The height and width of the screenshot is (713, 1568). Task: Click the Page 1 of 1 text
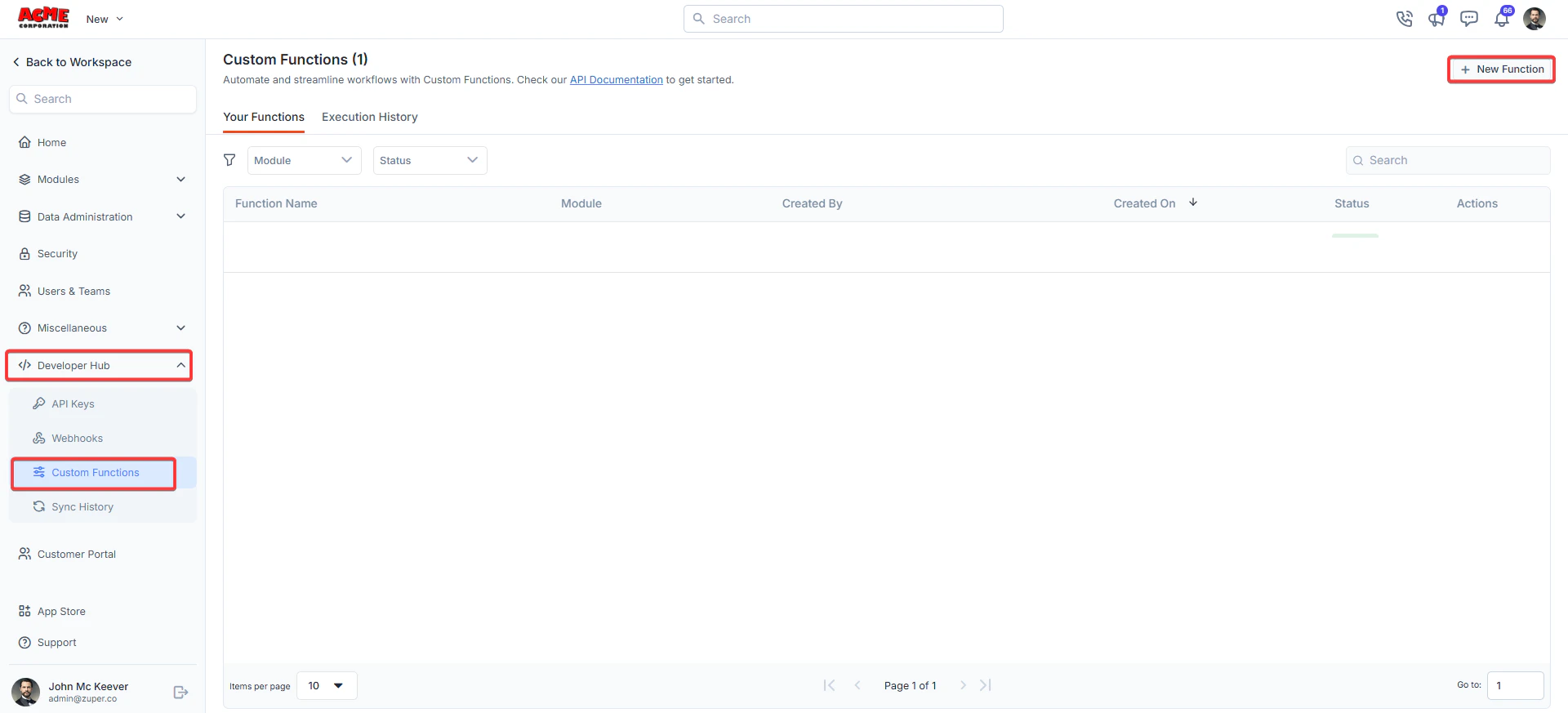click(x=910, y=686)
